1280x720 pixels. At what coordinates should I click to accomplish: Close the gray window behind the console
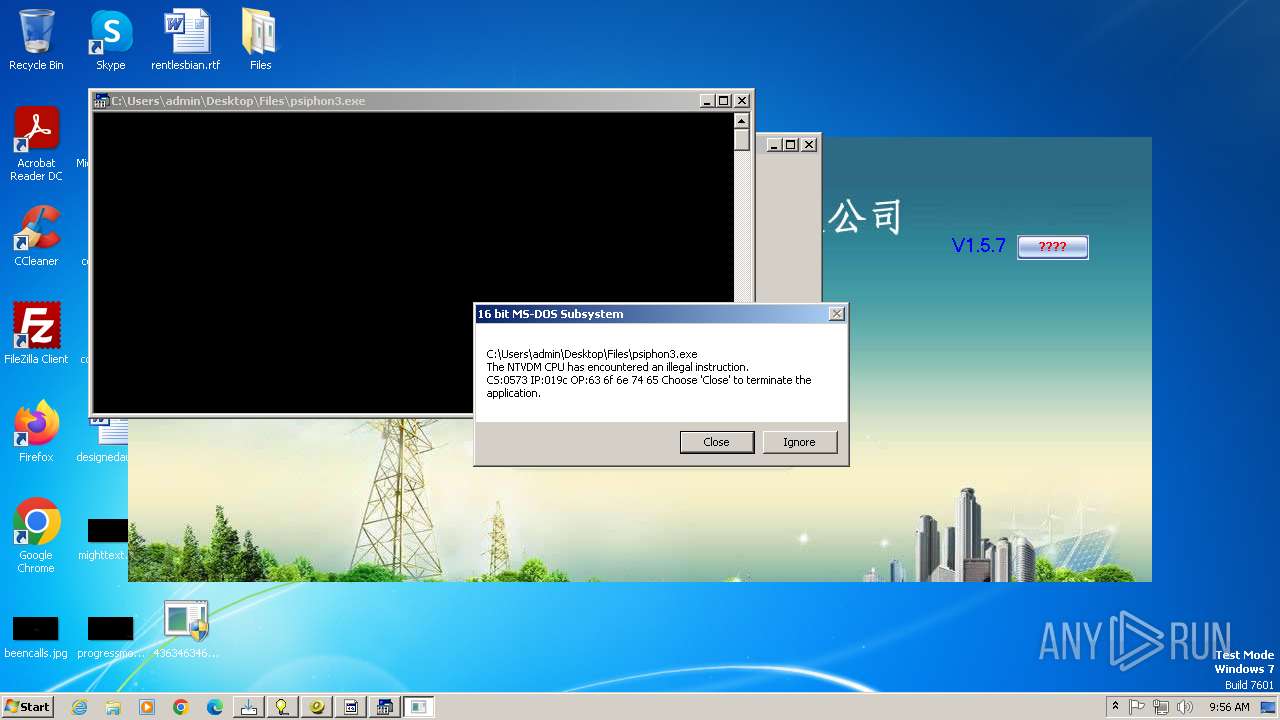[x=809, y=145]
